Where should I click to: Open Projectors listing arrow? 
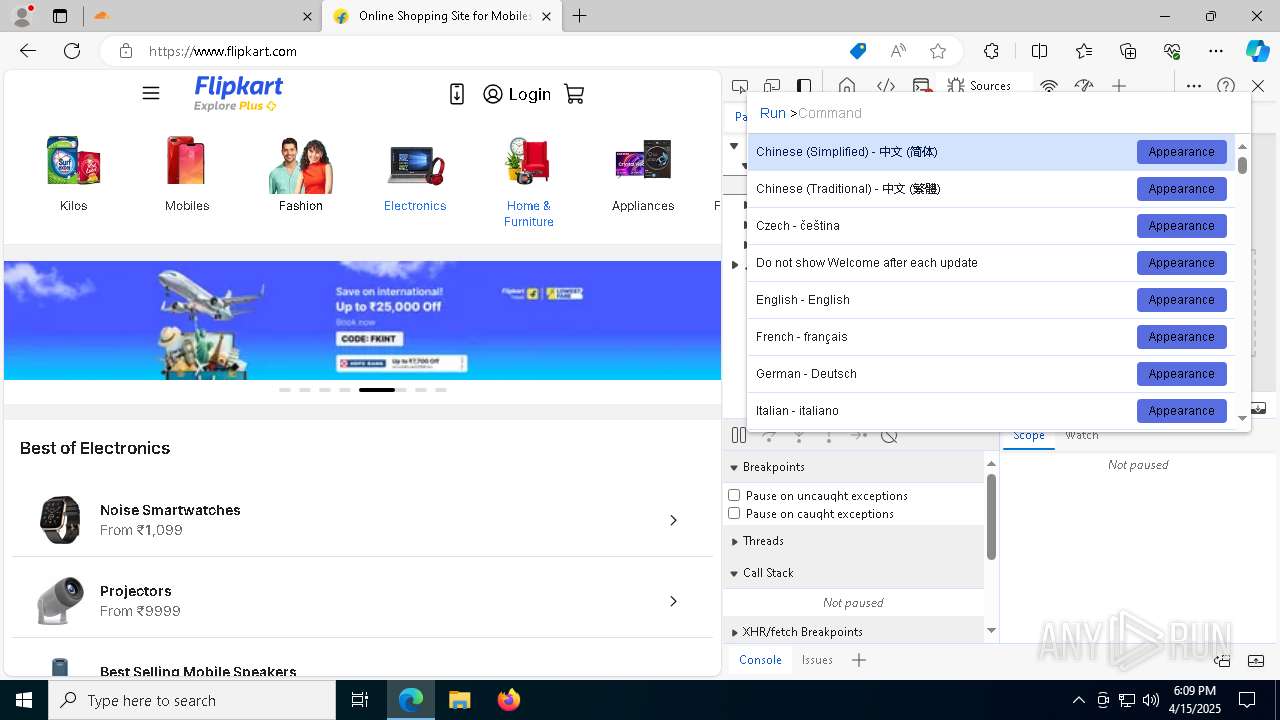[673, 601]
